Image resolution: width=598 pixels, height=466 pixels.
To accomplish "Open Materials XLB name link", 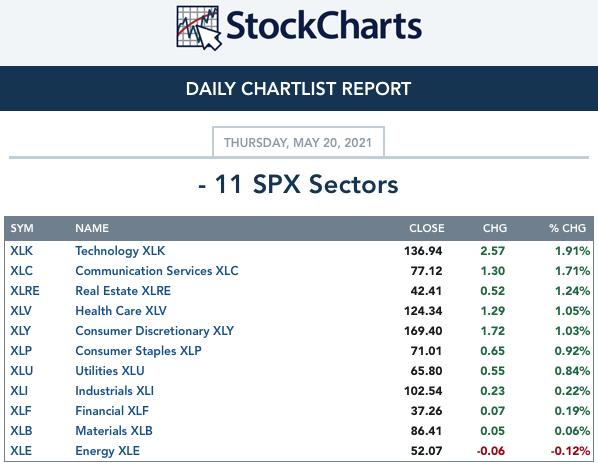I will 114,431.
